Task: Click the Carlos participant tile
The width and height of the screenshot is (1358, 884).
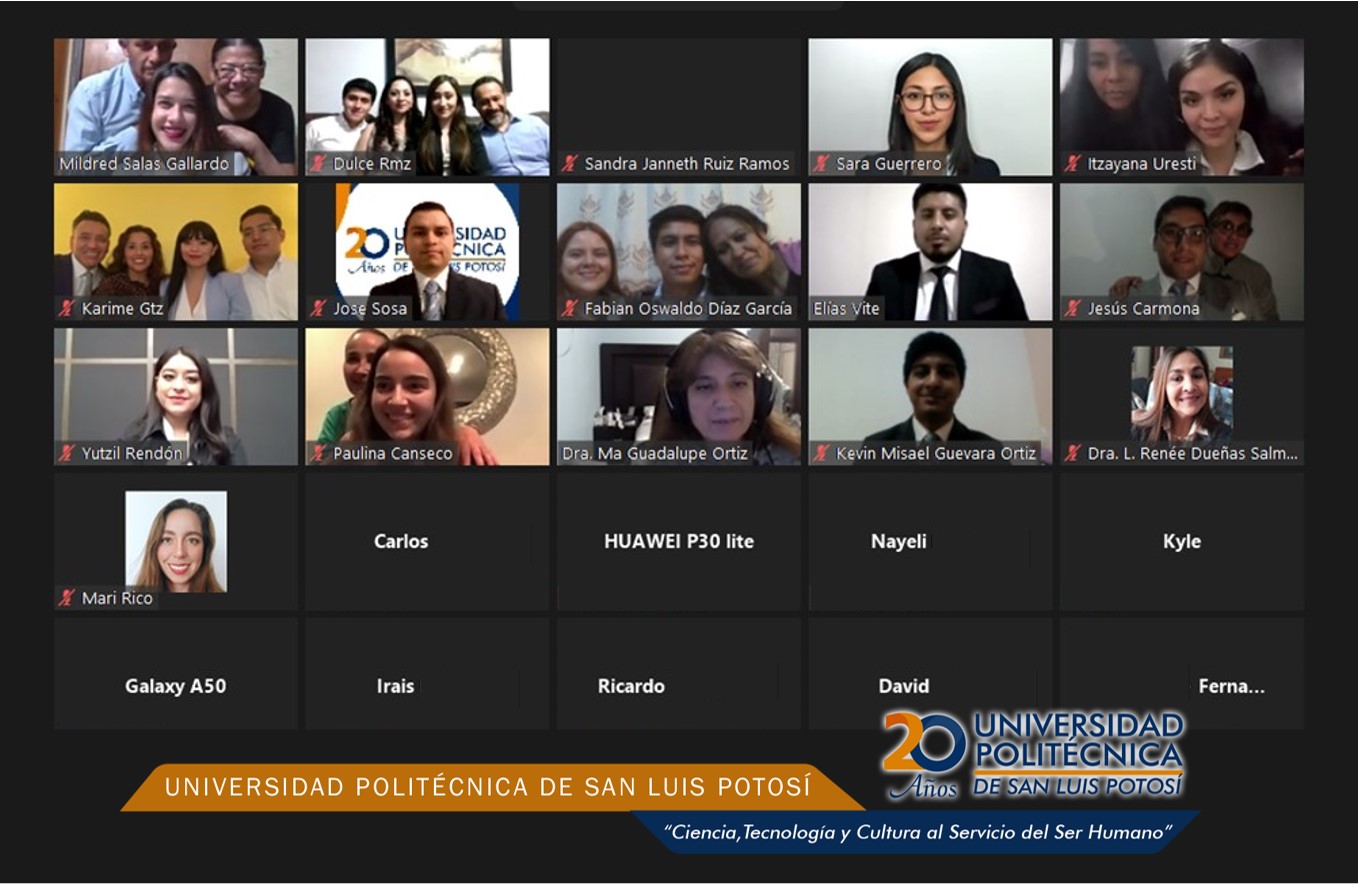Action: coord(427,541)
